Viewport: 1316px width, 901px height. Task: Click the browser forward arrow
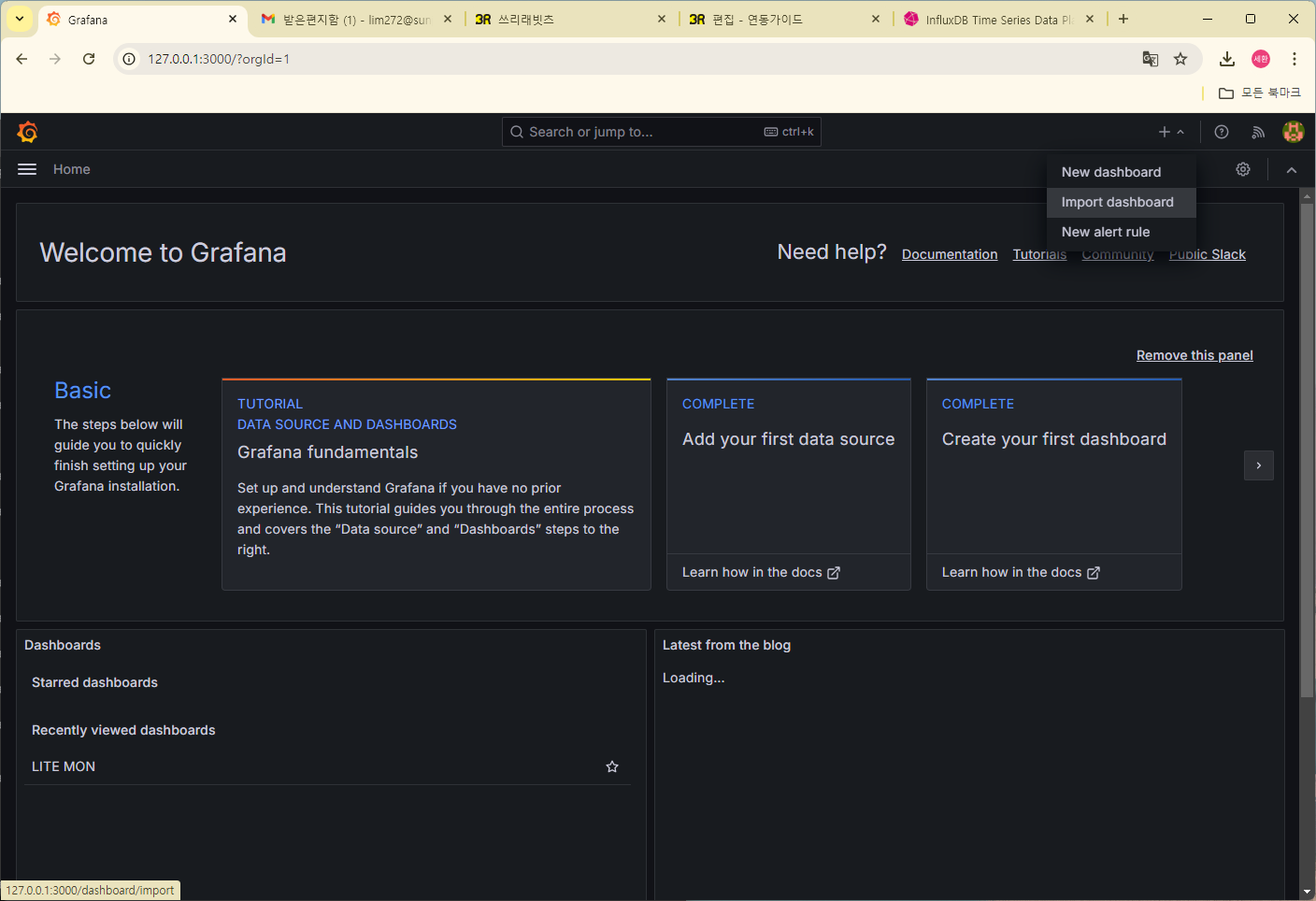[x=55, y=59]
